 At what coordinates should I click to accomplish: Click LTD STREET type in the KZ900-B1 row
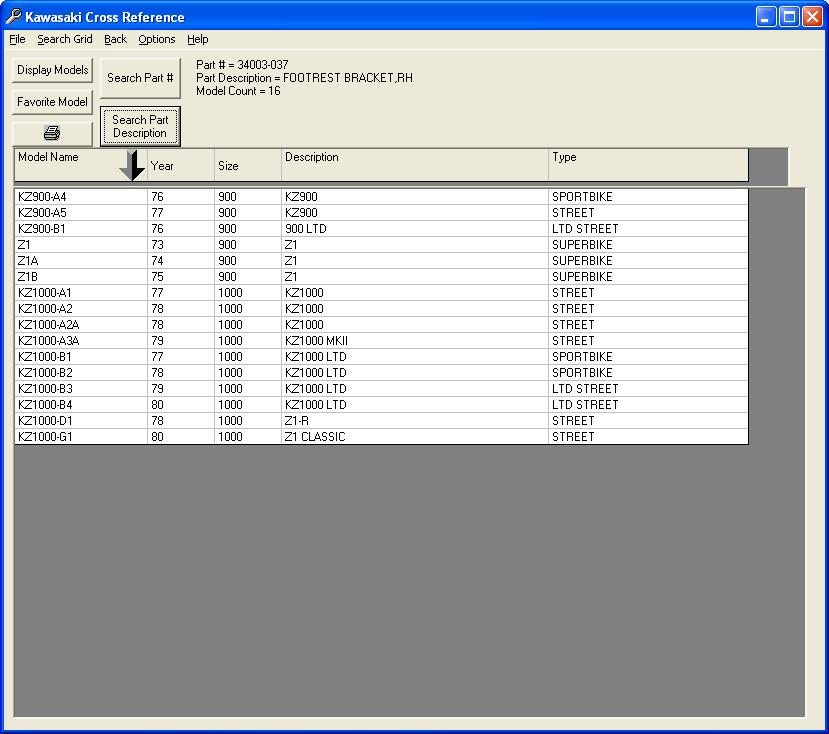point(648,228)
